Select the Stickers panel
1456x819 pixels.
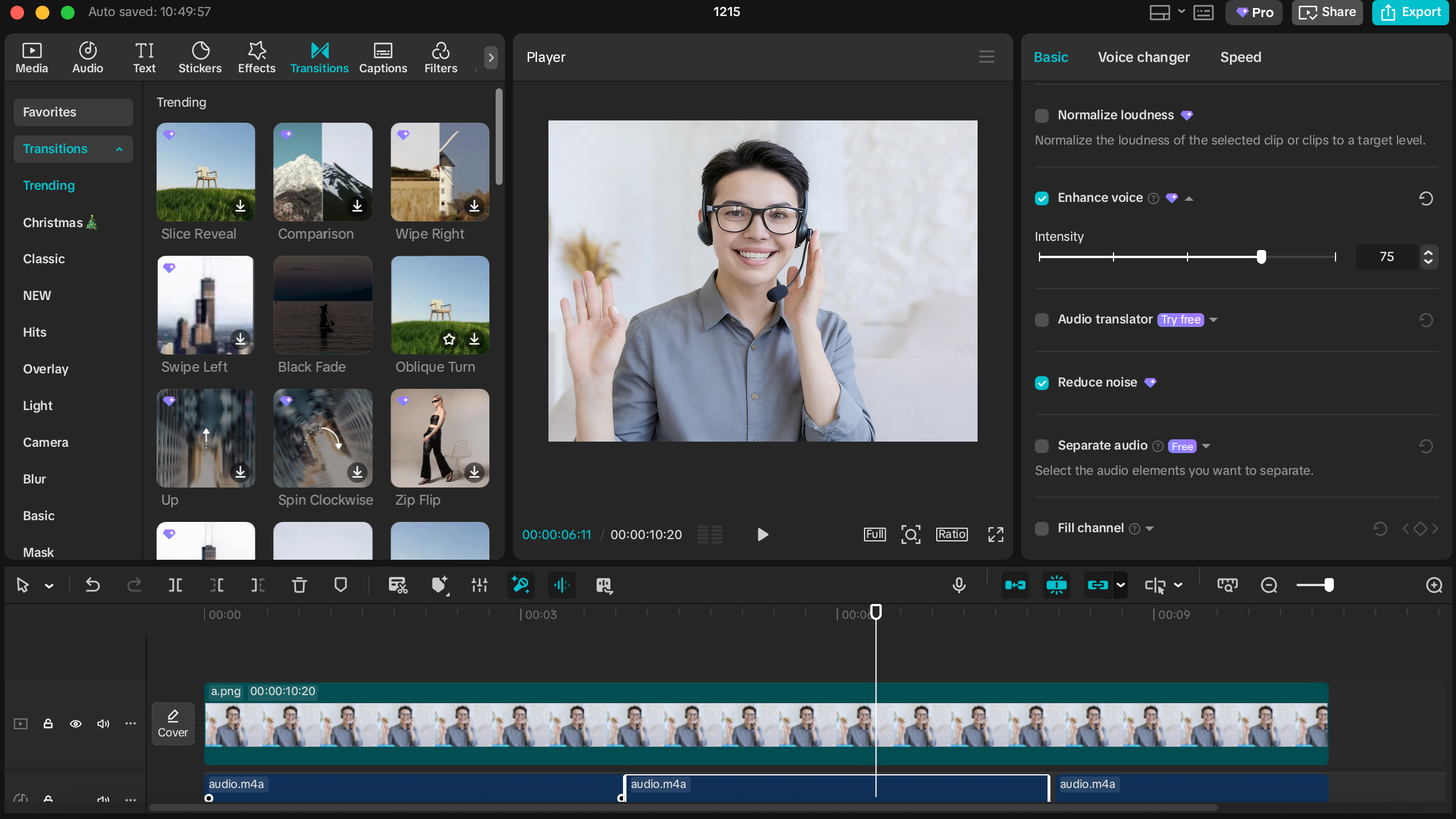pos(200,57)
